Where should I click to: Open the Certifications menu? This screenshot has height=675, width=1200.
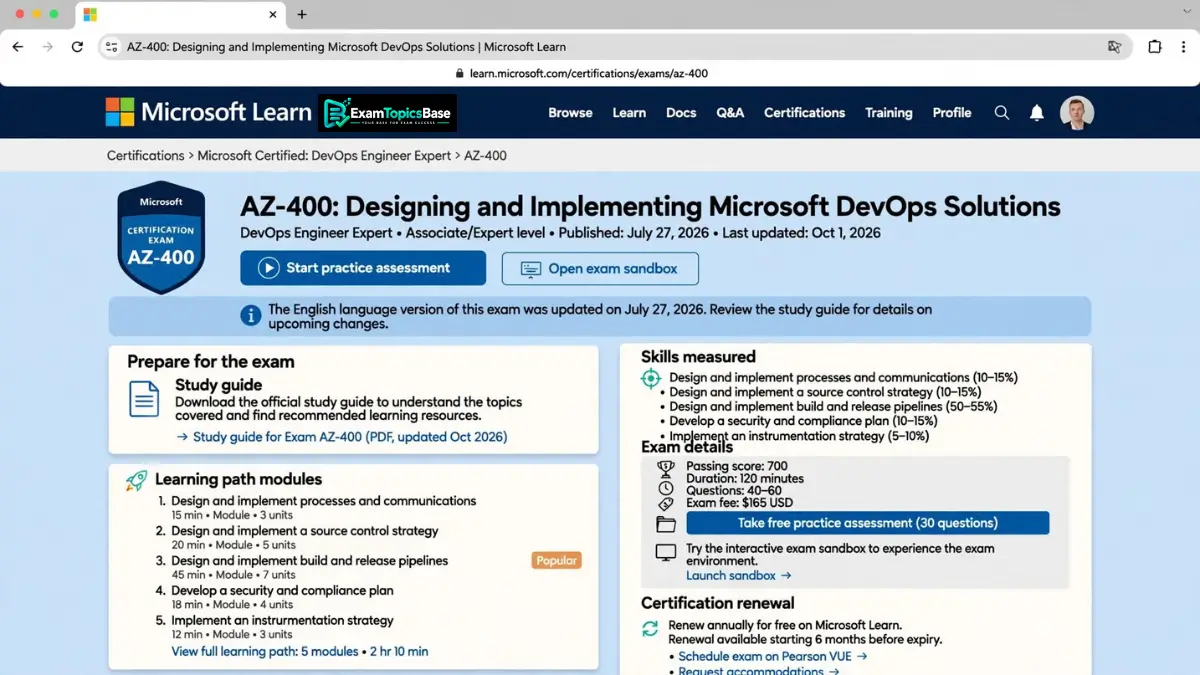805,113
